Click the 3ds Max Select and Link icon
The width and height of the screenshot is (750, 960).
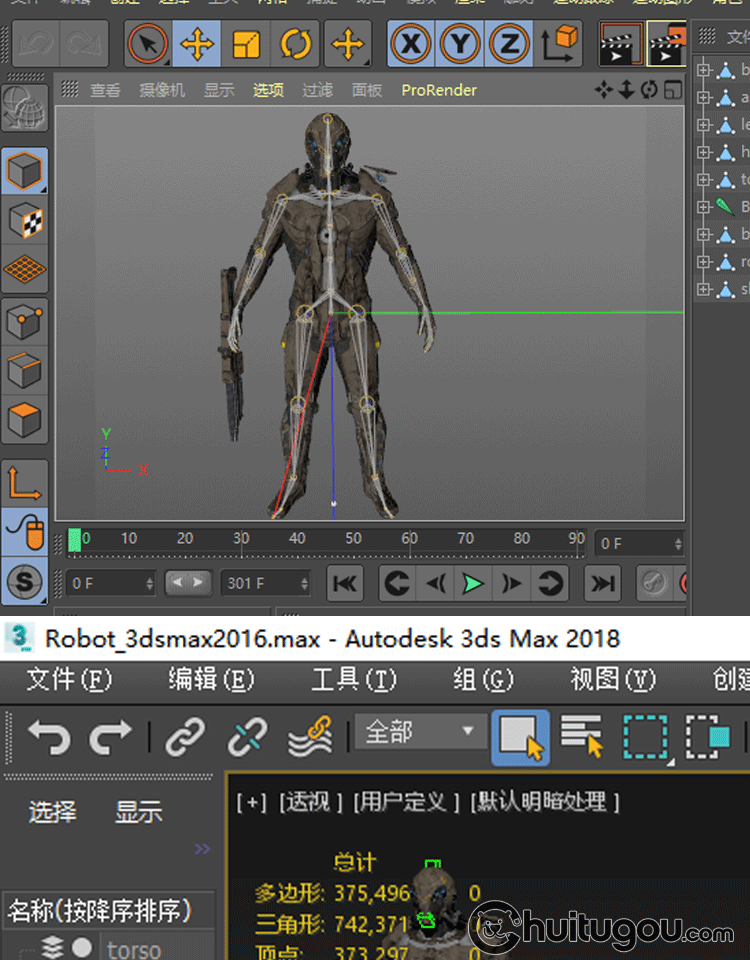pyautogui.click(x=185, y=738)
